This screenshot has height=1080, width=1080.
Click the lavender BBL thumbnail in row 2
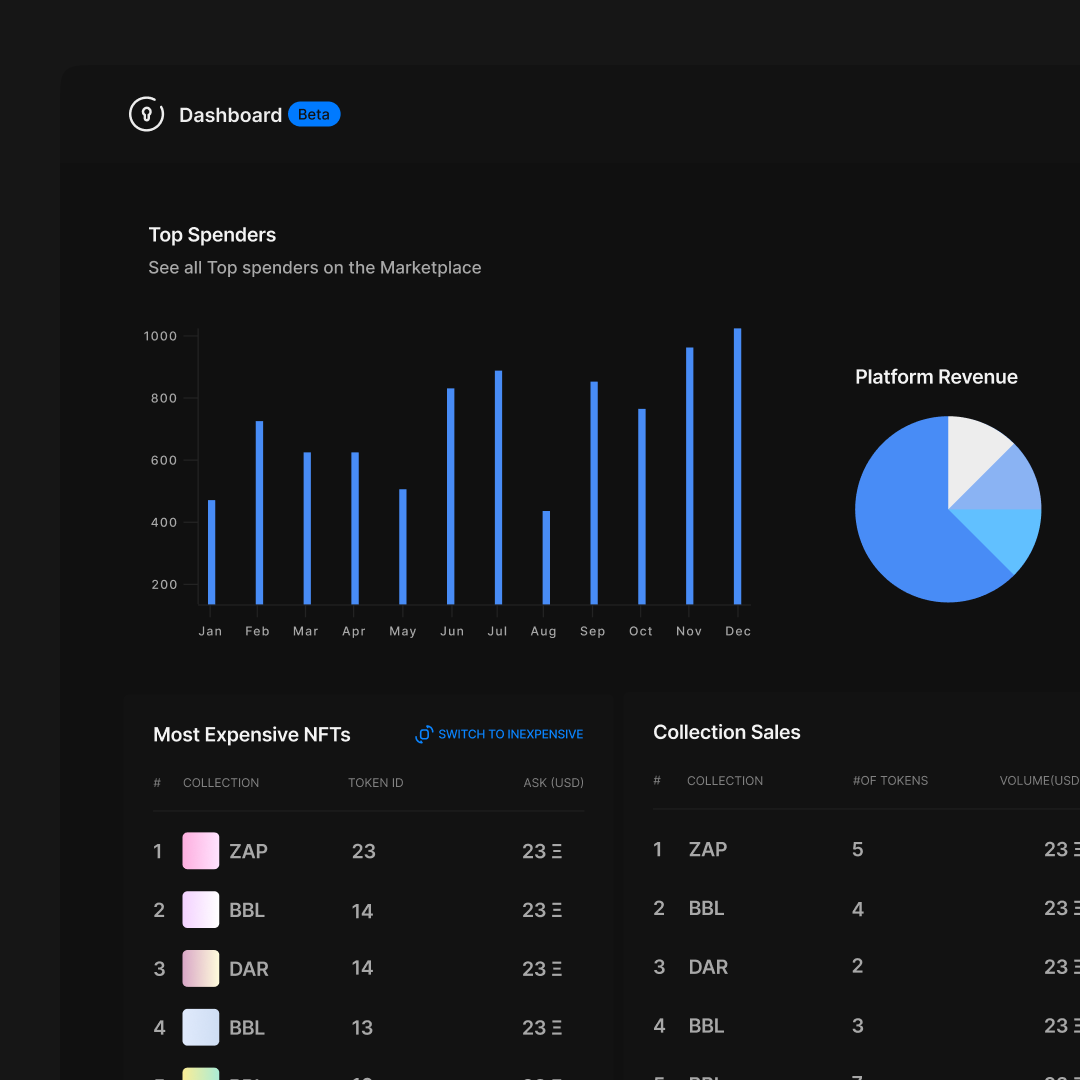coord(200,910)
